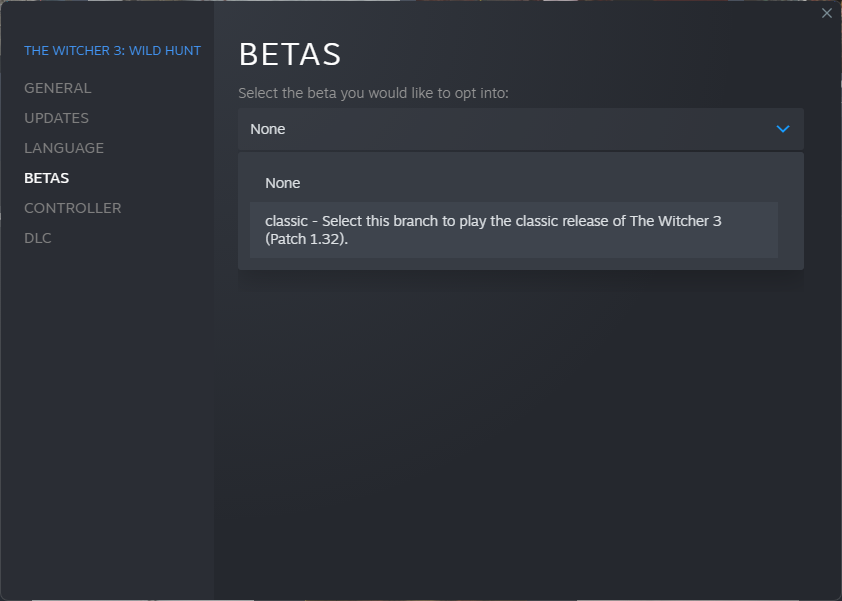Switch to the UPDATES section
842x601 pixels.
tap(57, 118)
